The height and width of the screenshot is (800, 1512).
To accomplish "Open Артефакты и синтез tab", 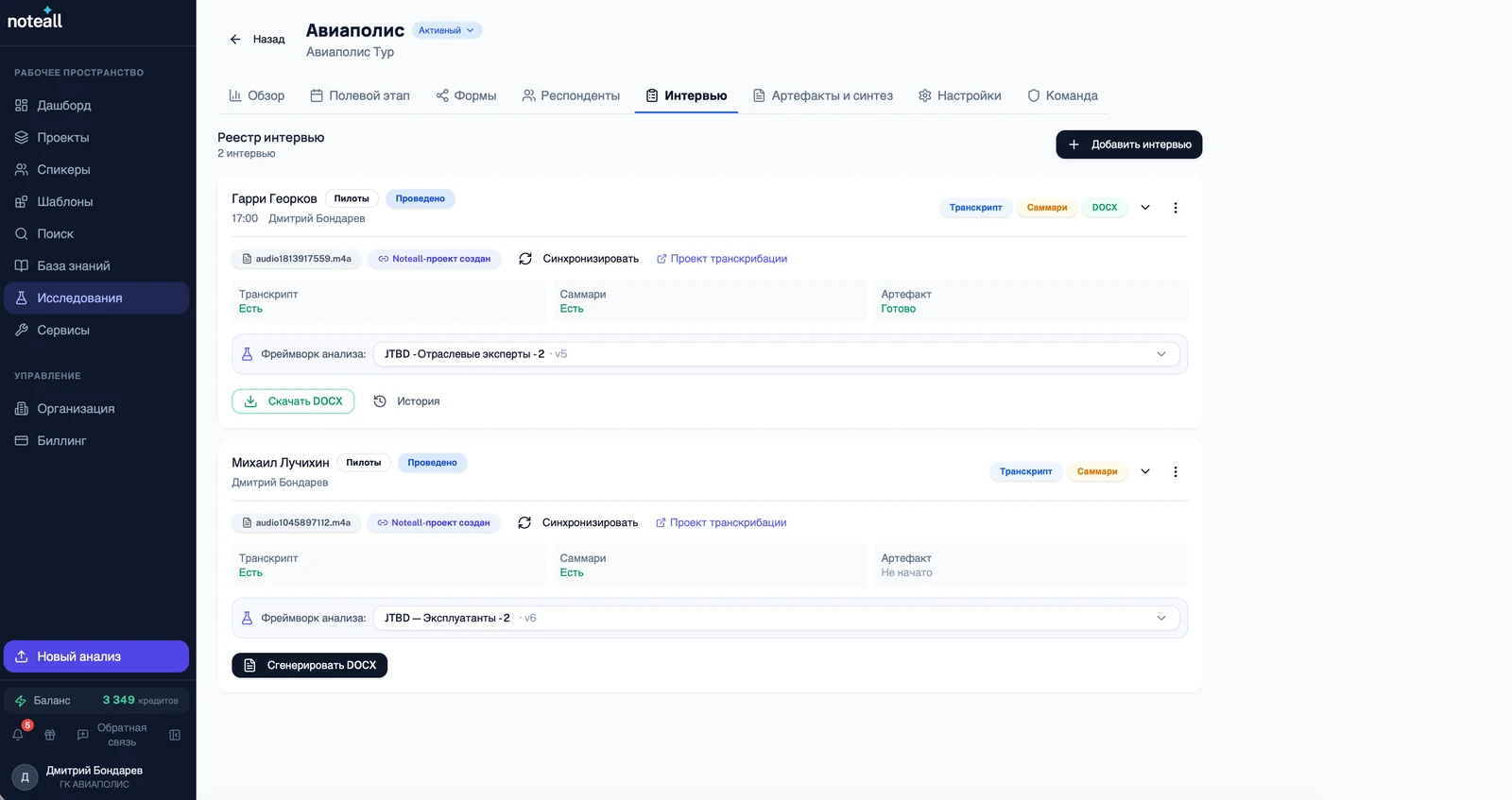I will click(x=822, y=95).
